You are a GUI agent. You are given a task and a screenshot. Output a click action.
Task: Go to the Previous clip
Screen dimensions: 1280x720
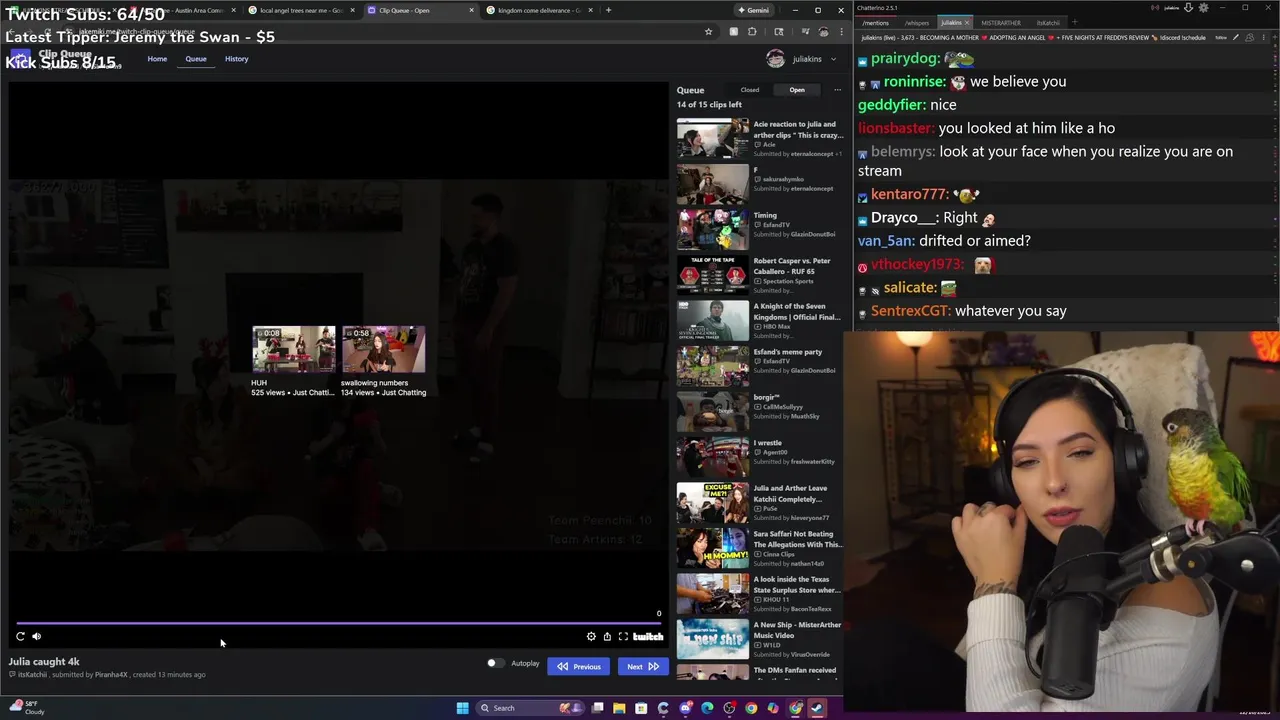578,666
